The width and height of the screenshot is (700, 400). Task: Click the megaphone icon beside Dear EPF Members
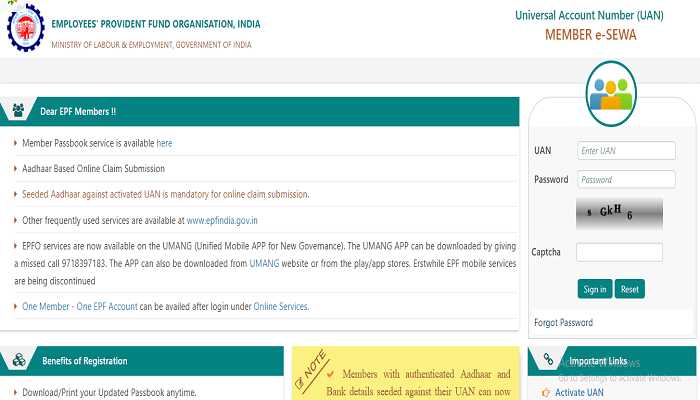(18, 111)
